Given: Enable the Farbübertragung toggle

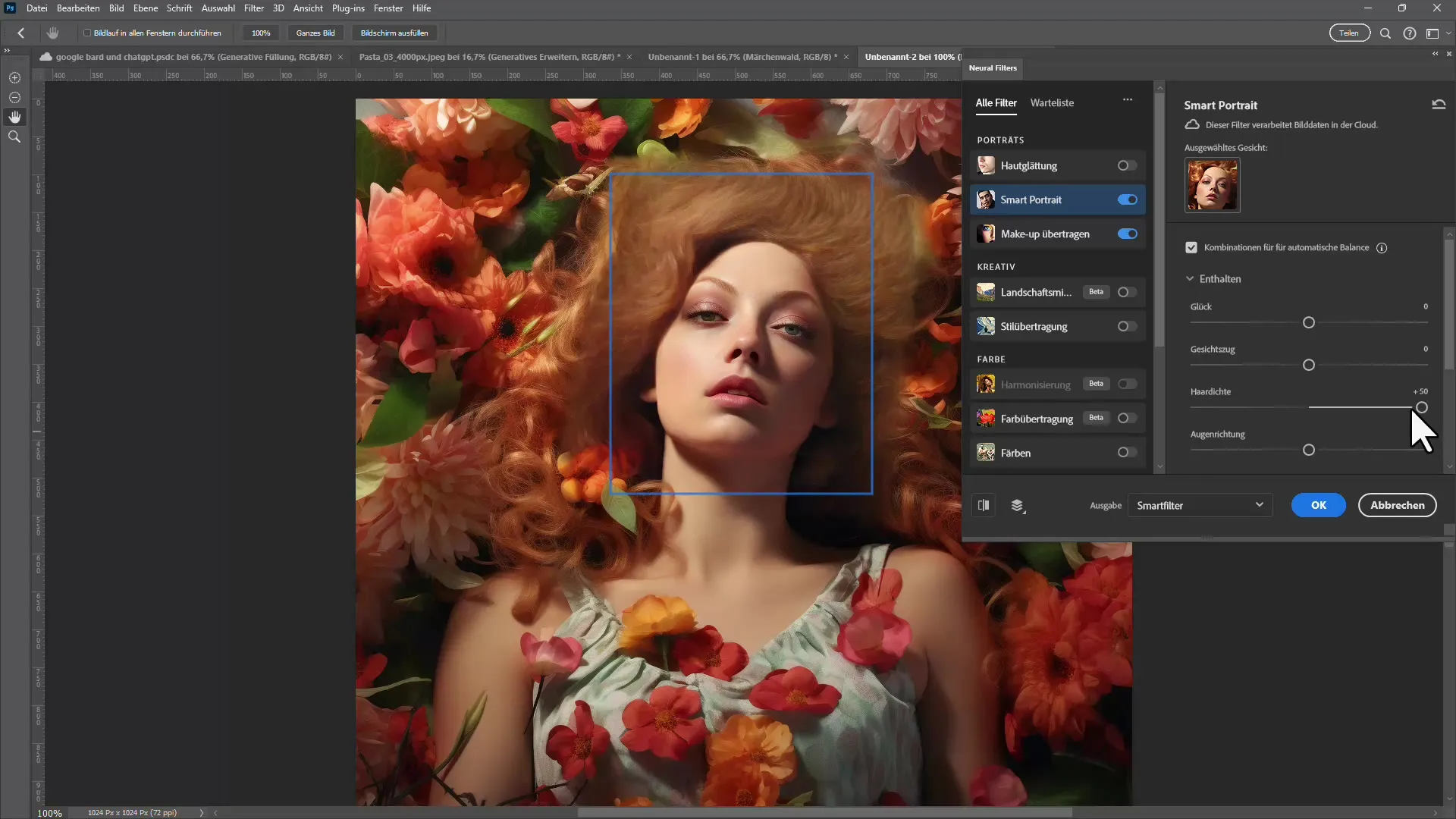Looking at the screenshot, I should pos(1127,418).
